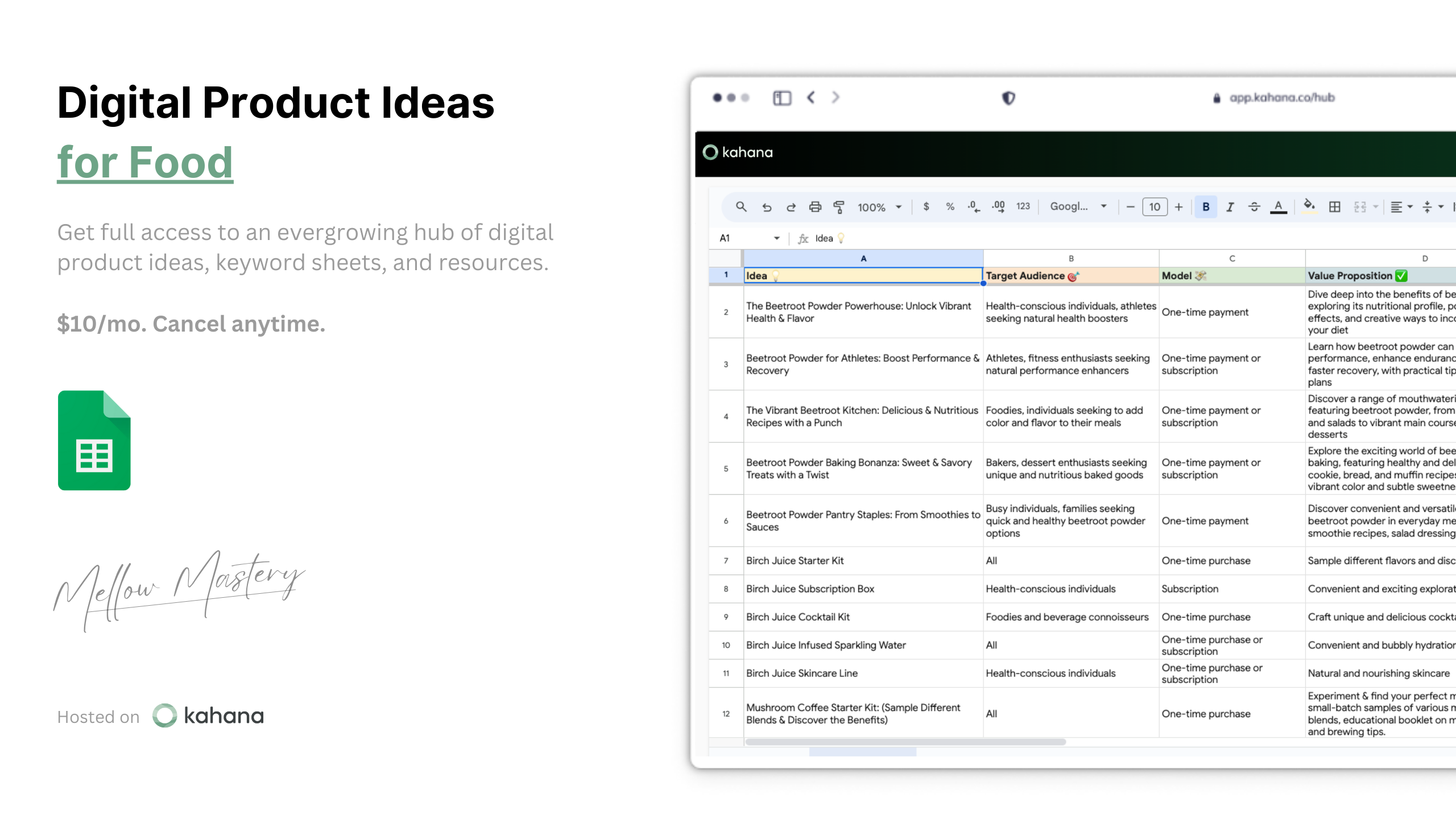Click the font size field showing 10

[x=1155, y=207]
